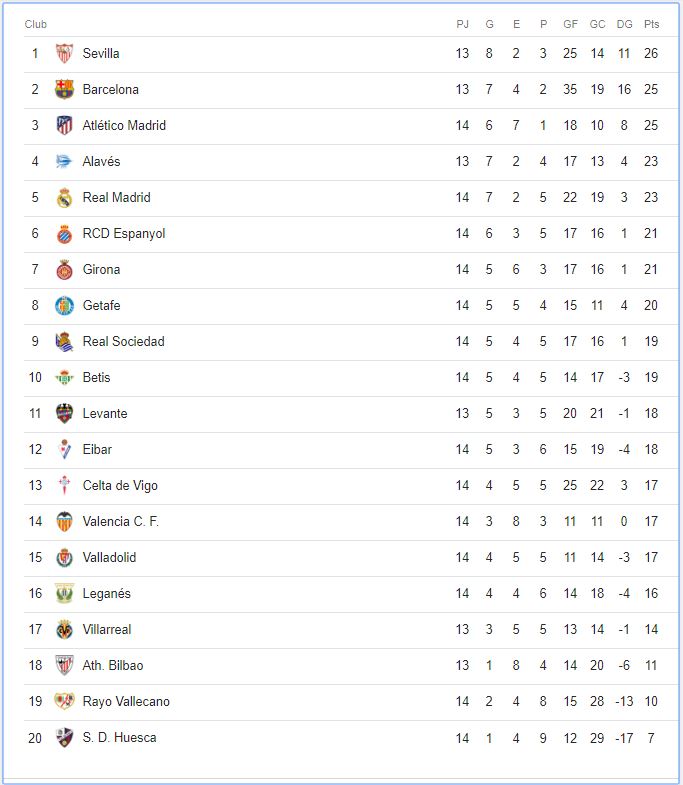The width and height of the screenshot is (683, 785).
Task: Click the Rayo Vallecano crest icon
Action: (64, 701)
